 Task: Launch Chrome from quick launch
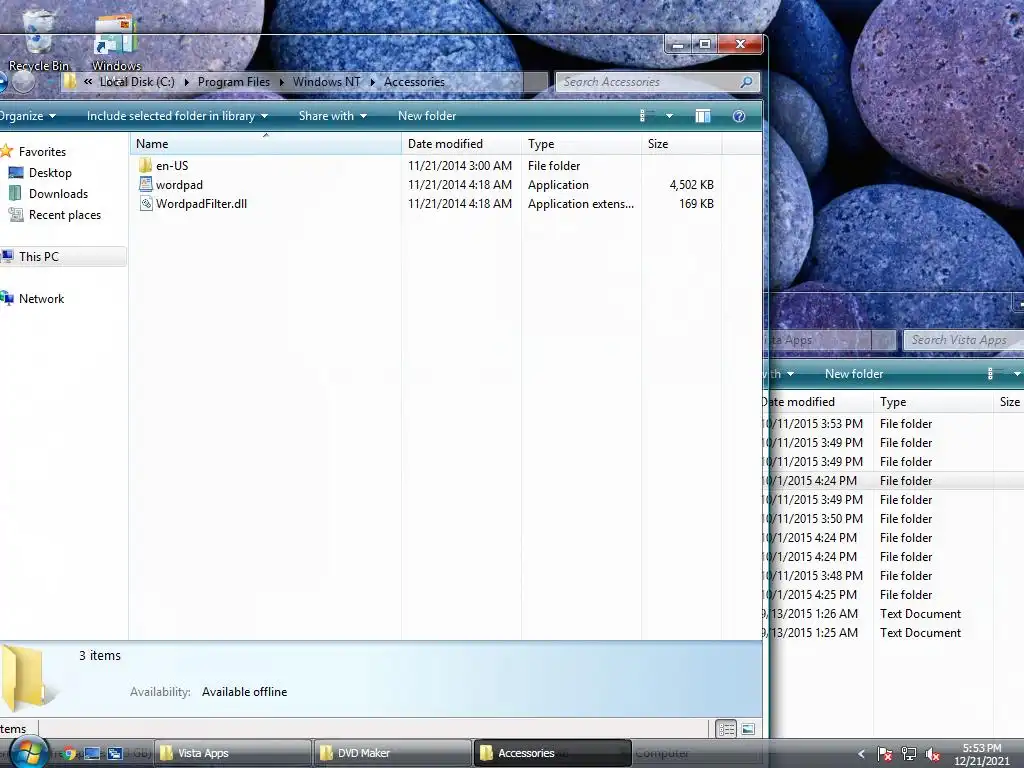click(x=69, y=753)
